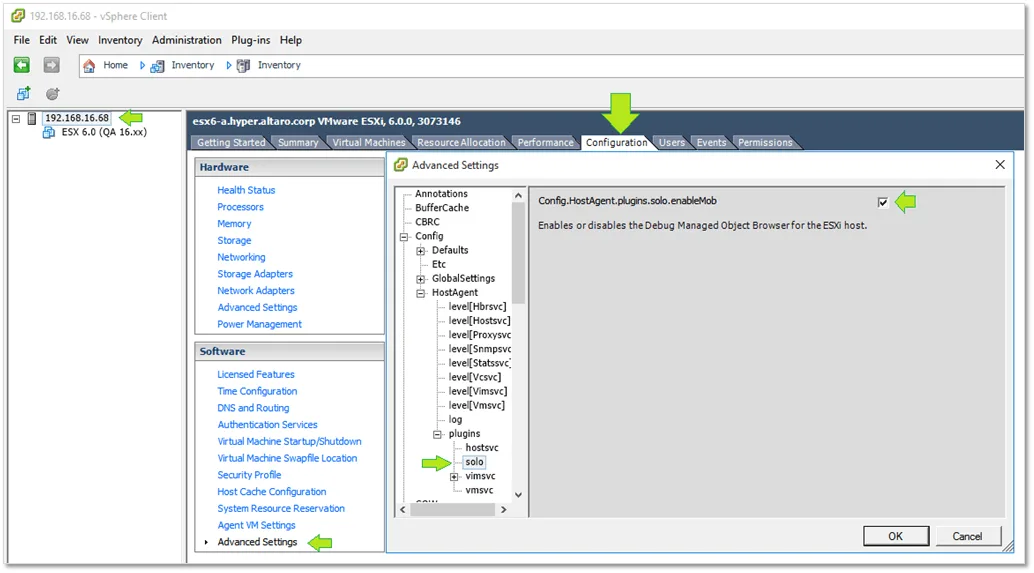Open the View menu
The width and height of the screenshot is (1034, 573).
(77, 40)
